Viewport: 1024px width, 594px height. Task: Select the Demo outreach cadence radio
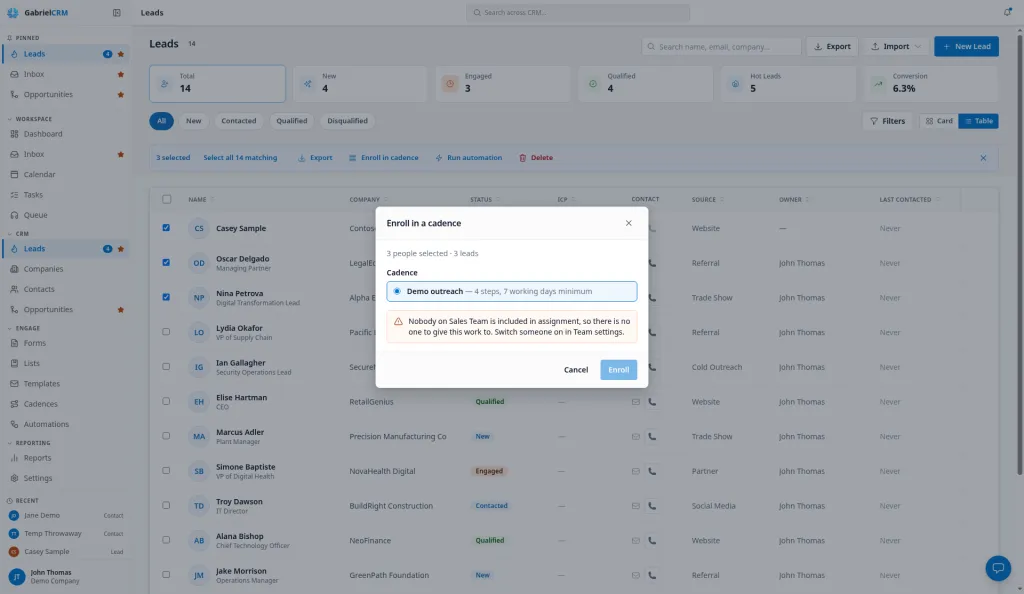click(397, 291)
